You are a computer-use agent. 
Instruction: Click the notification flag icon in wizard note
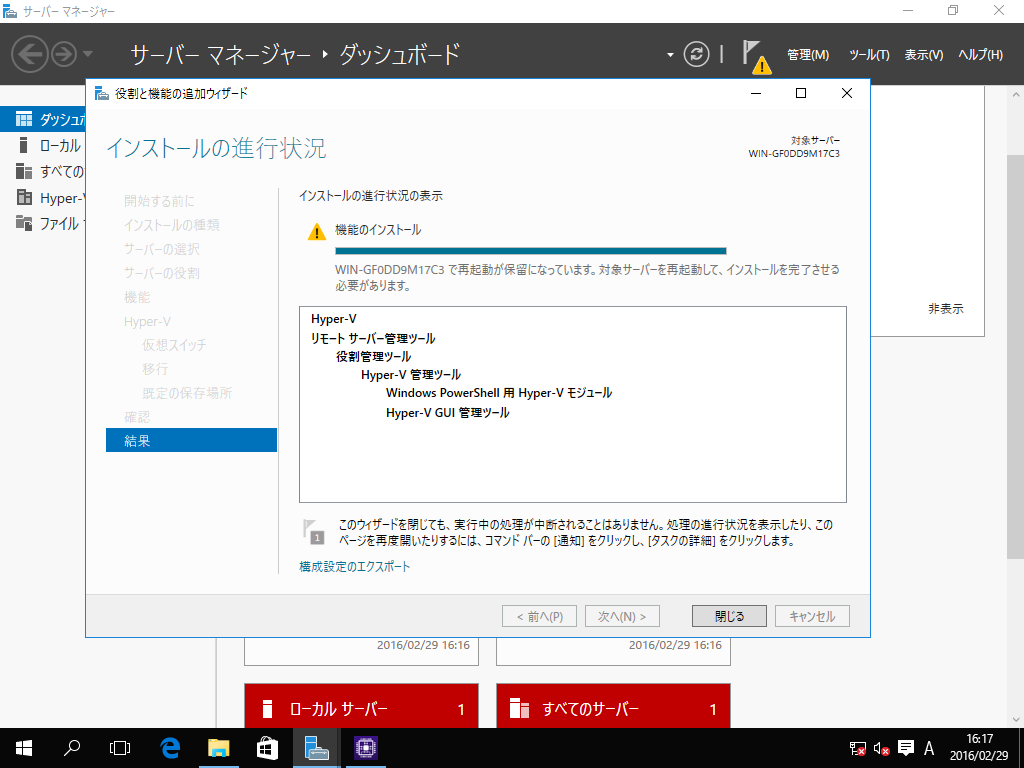(x=314, y=532)
